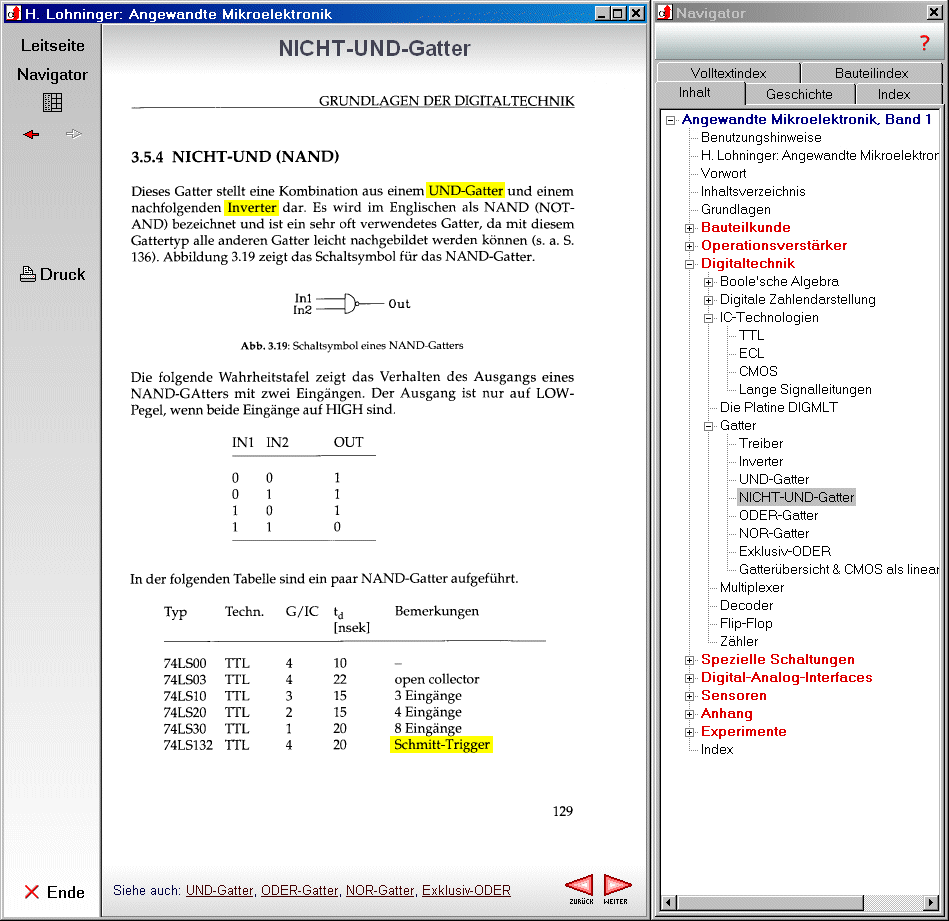Expand the Digitale Zahlendarstellung node
The height and width of the screenshot is (921, 949).
coord(708,300)
